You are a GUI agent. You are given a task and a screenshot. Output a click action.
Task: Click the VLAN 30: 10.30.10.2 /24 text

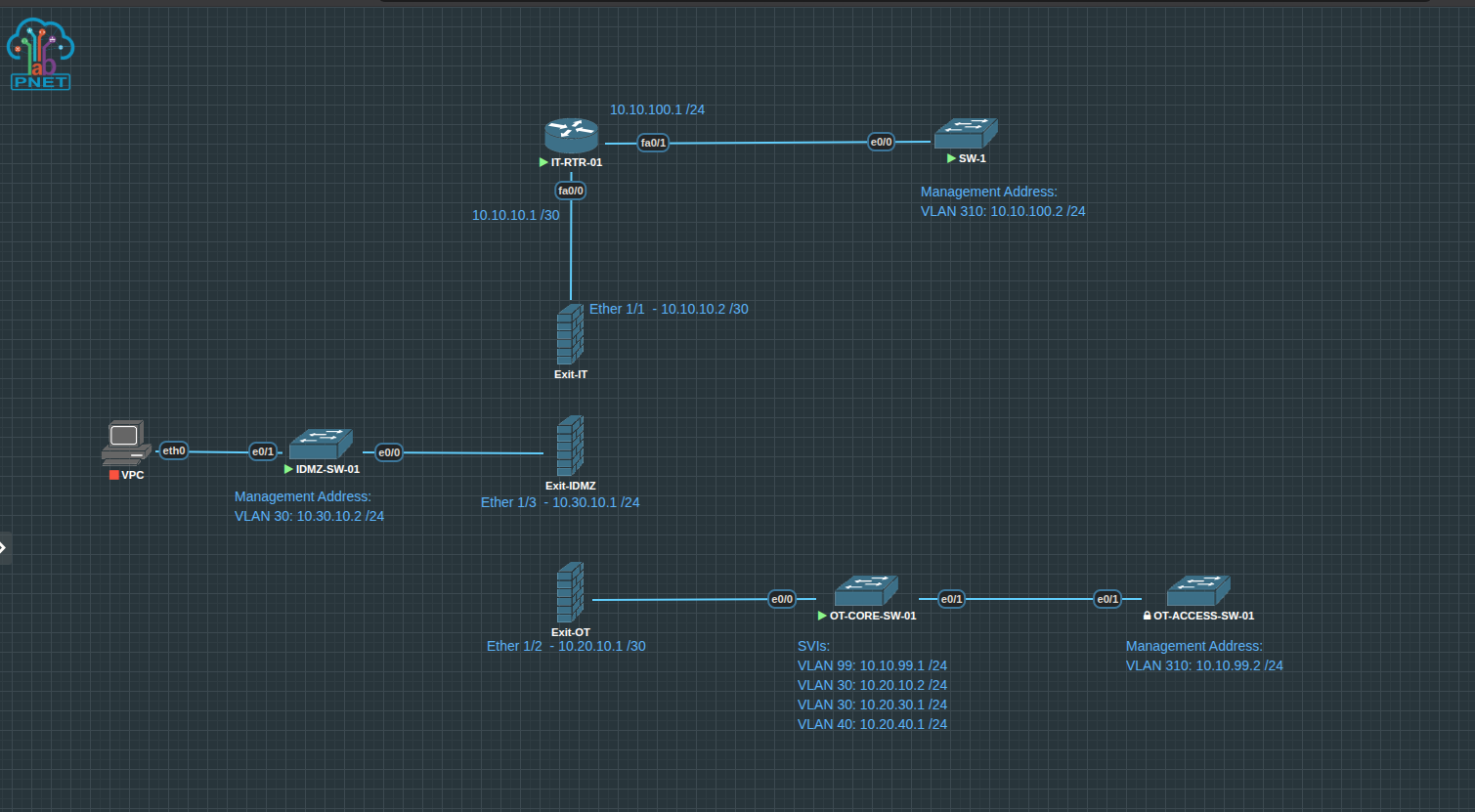(309, 516)
